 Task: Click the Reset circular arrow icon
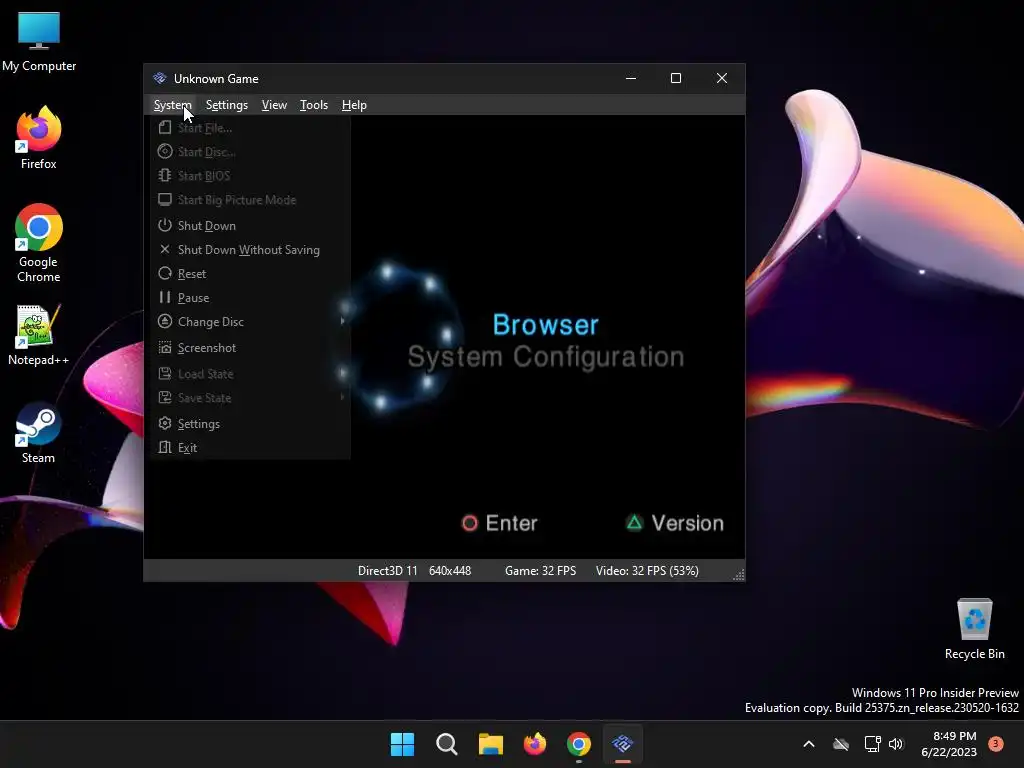point(165,274)
